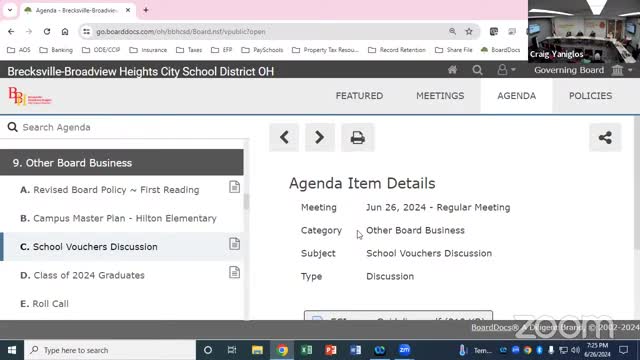Open document icon for Class of 2024 Graduates
The image size is (640, 360).
point(234,272)
